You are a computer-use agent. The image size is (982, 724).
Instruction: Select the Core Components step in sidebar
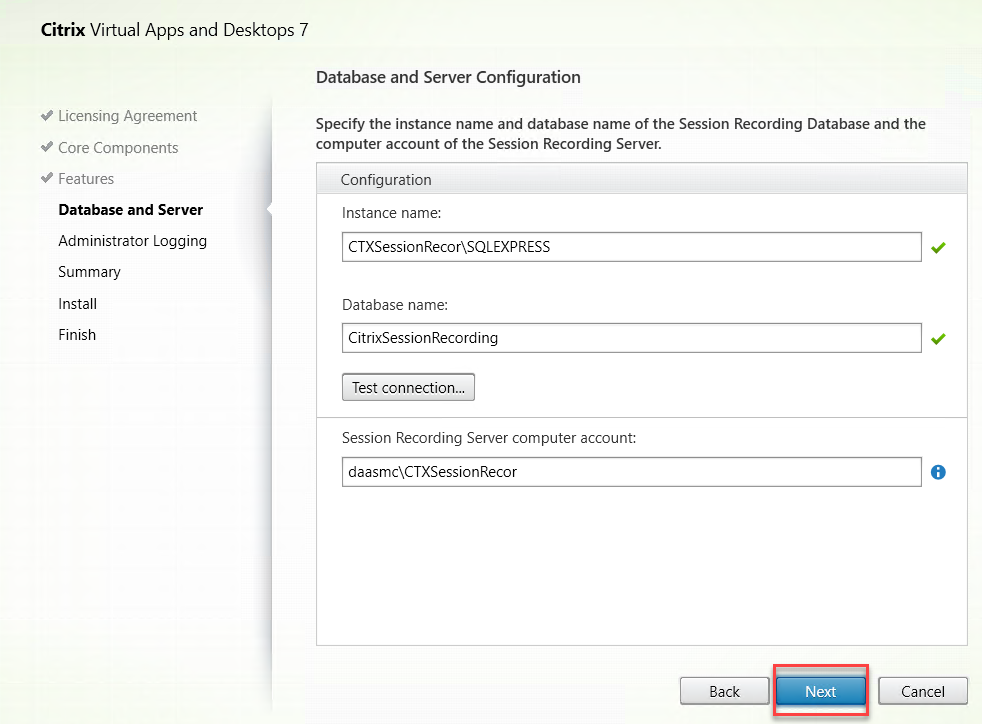118,148
